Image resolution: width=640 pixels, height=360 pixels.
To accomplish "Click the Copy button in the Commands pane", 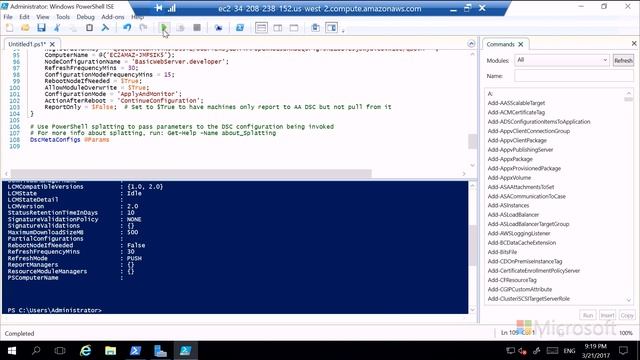I will pos(627,316).
